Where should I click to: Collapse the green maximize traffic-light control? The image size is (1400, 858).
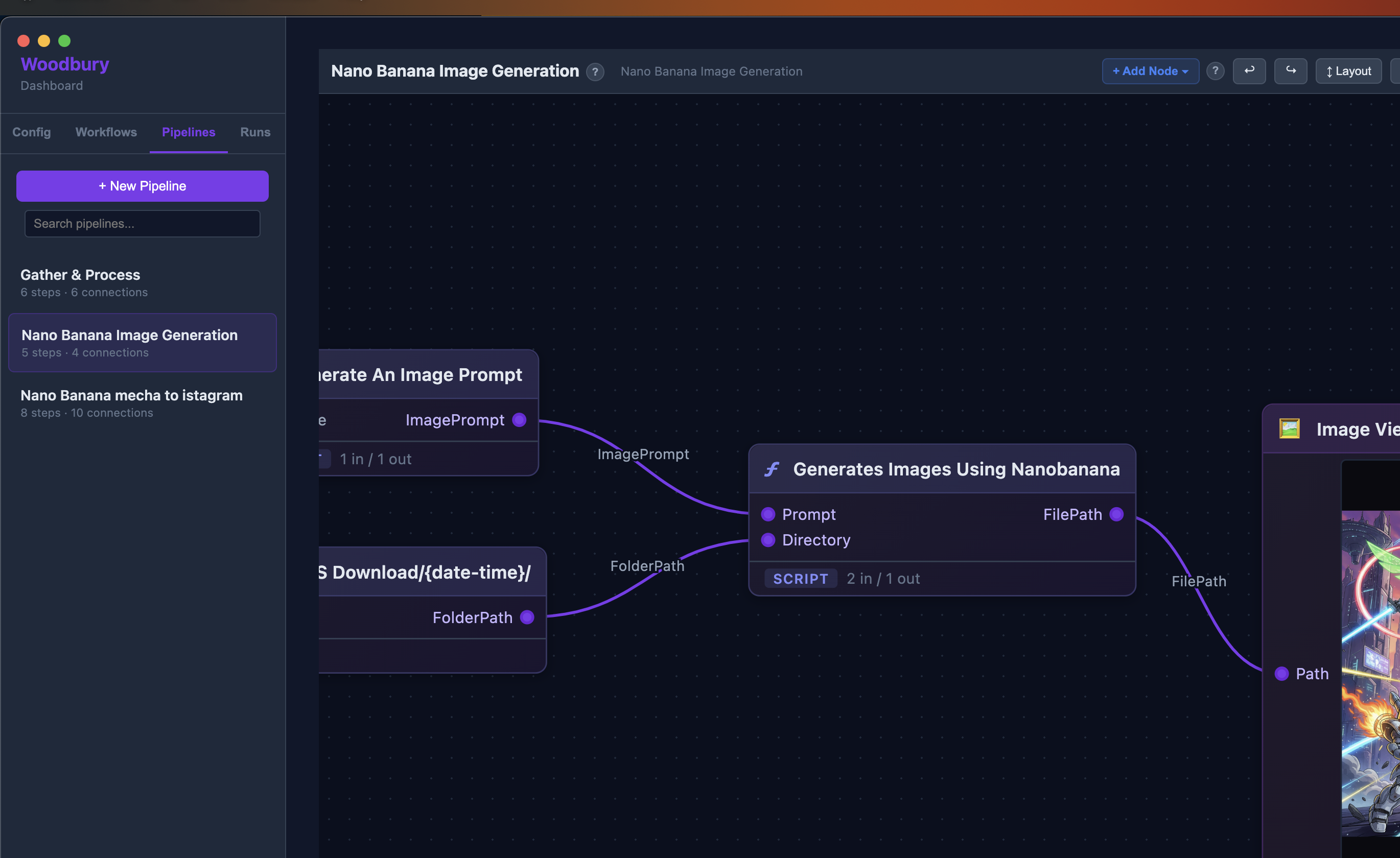[64, 41]
